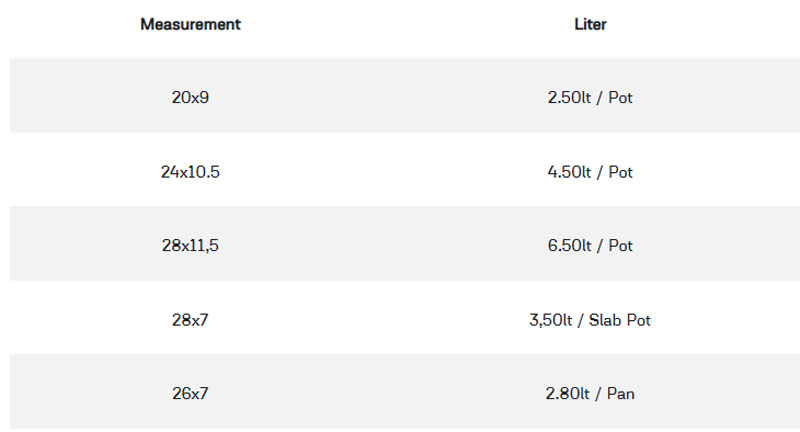Viewport: 800px width, 432px height.
Task: Click the 4.50lt / Pot cell
Action: 590,172
